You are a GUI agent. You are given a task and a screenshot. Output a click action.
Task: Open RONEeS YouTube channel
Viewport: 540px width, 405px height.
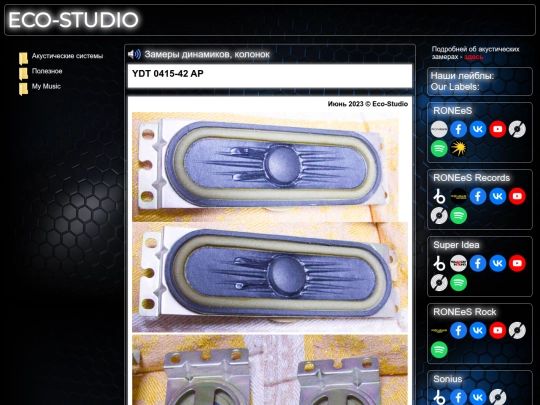click(498, 129)
